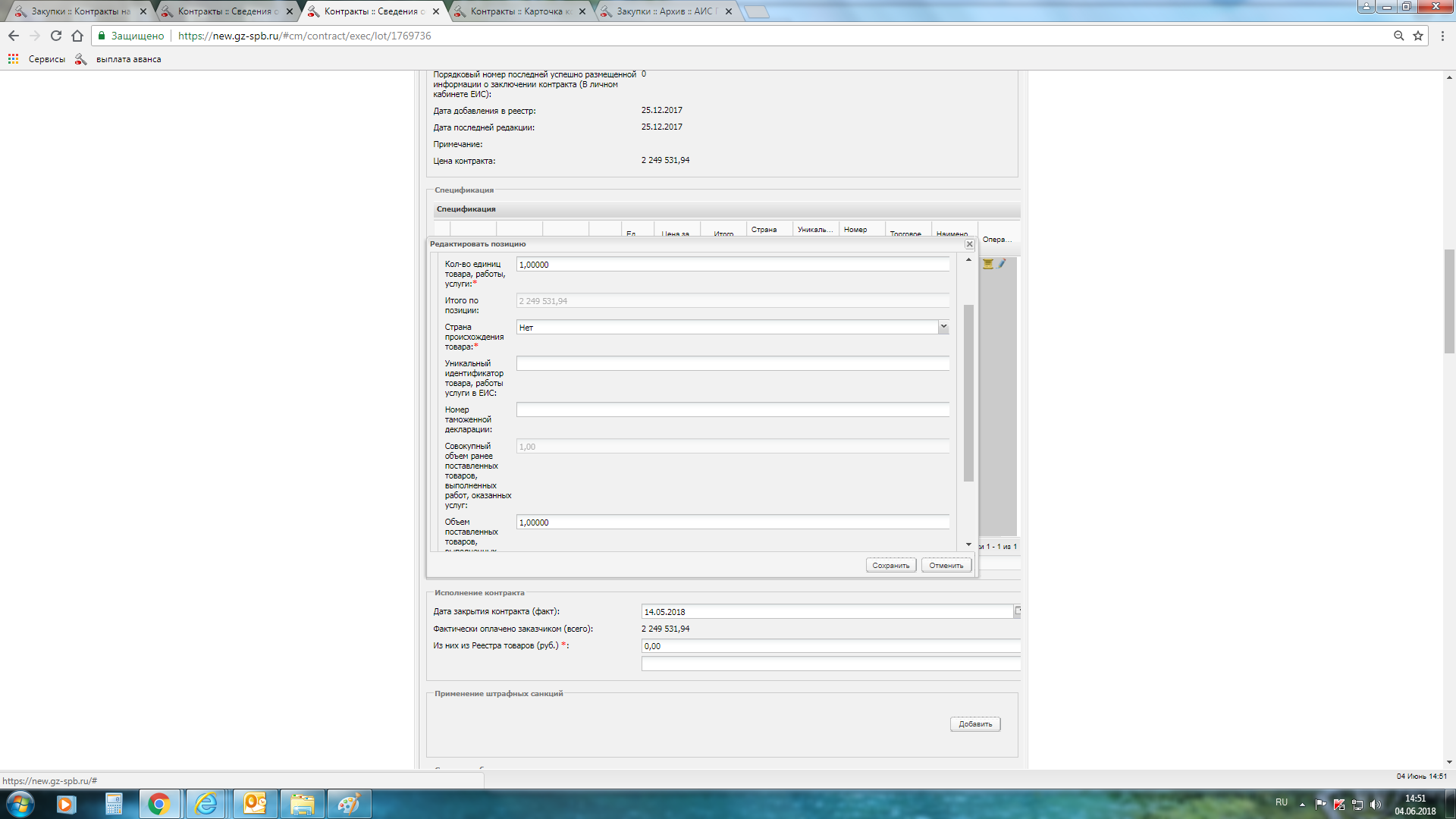
Task: Click the 'Номер таможенной декларации' input field
Action: tap(733, 409)
